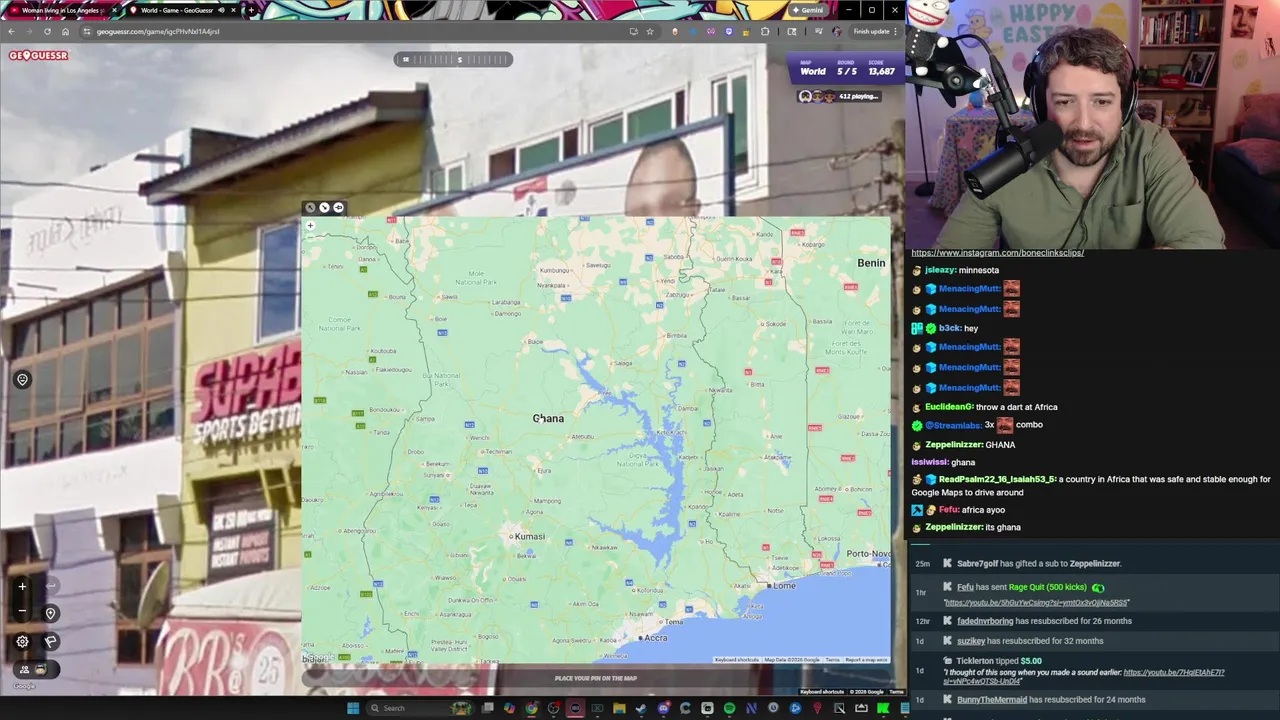Open 'Report a map error' link
The image size is (1280, 720).
(866, 660)
